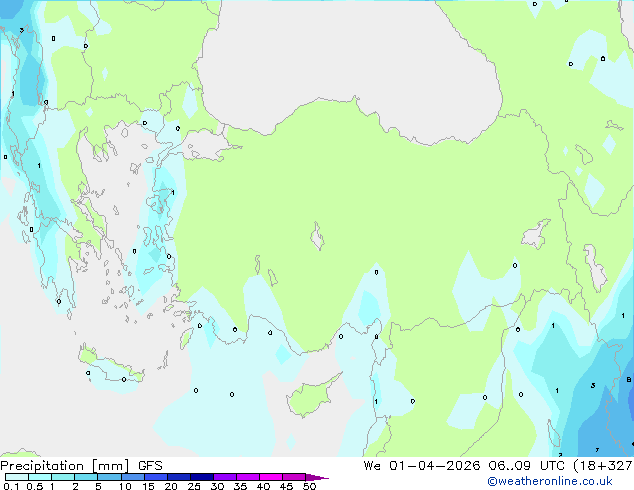Click the island of Crete on the map
Viewport: 634px width, 490px height.
pyautogui.click(x=110, y=367)
